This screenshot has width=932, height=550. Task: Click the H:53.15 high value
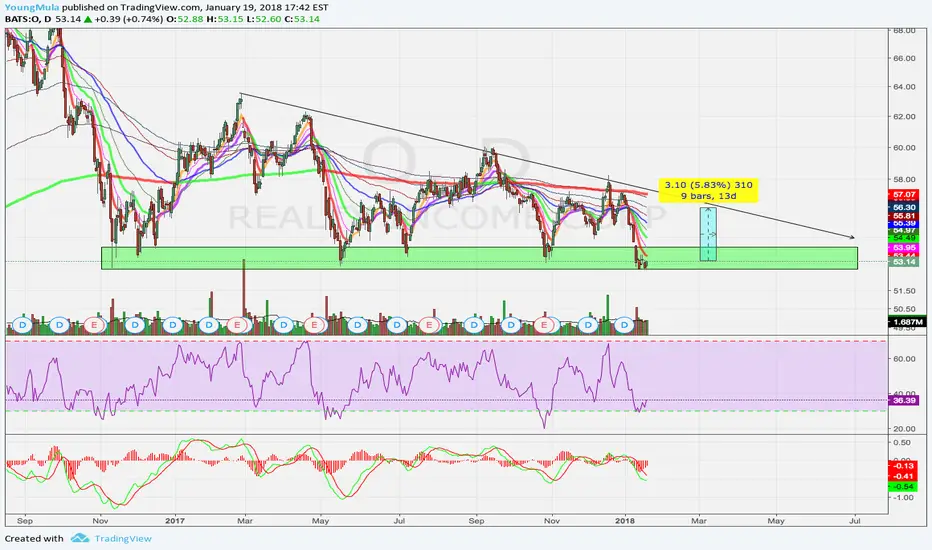point(224,19)
